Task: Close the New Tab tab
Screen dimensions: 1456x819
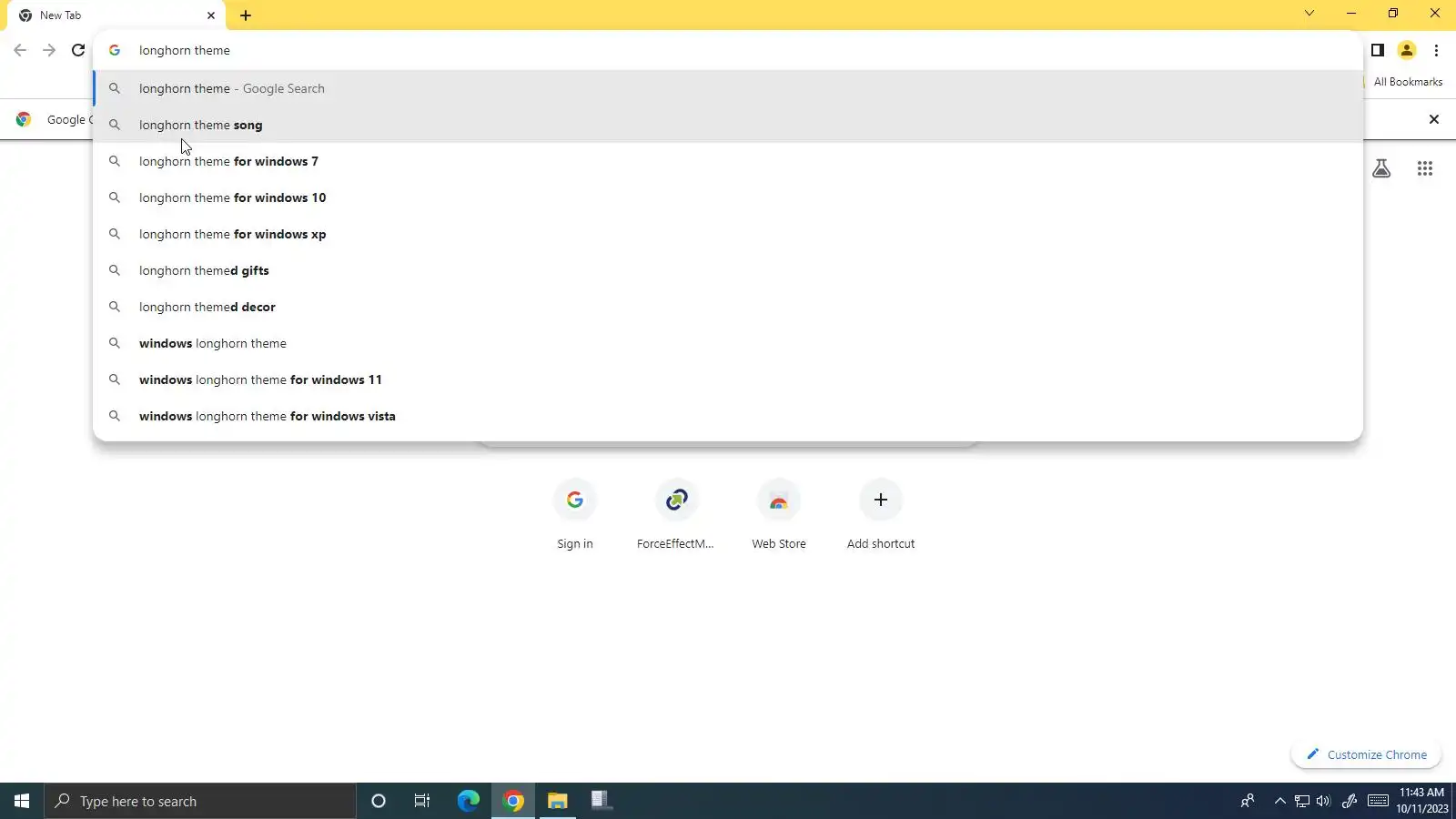Action: 211,15
